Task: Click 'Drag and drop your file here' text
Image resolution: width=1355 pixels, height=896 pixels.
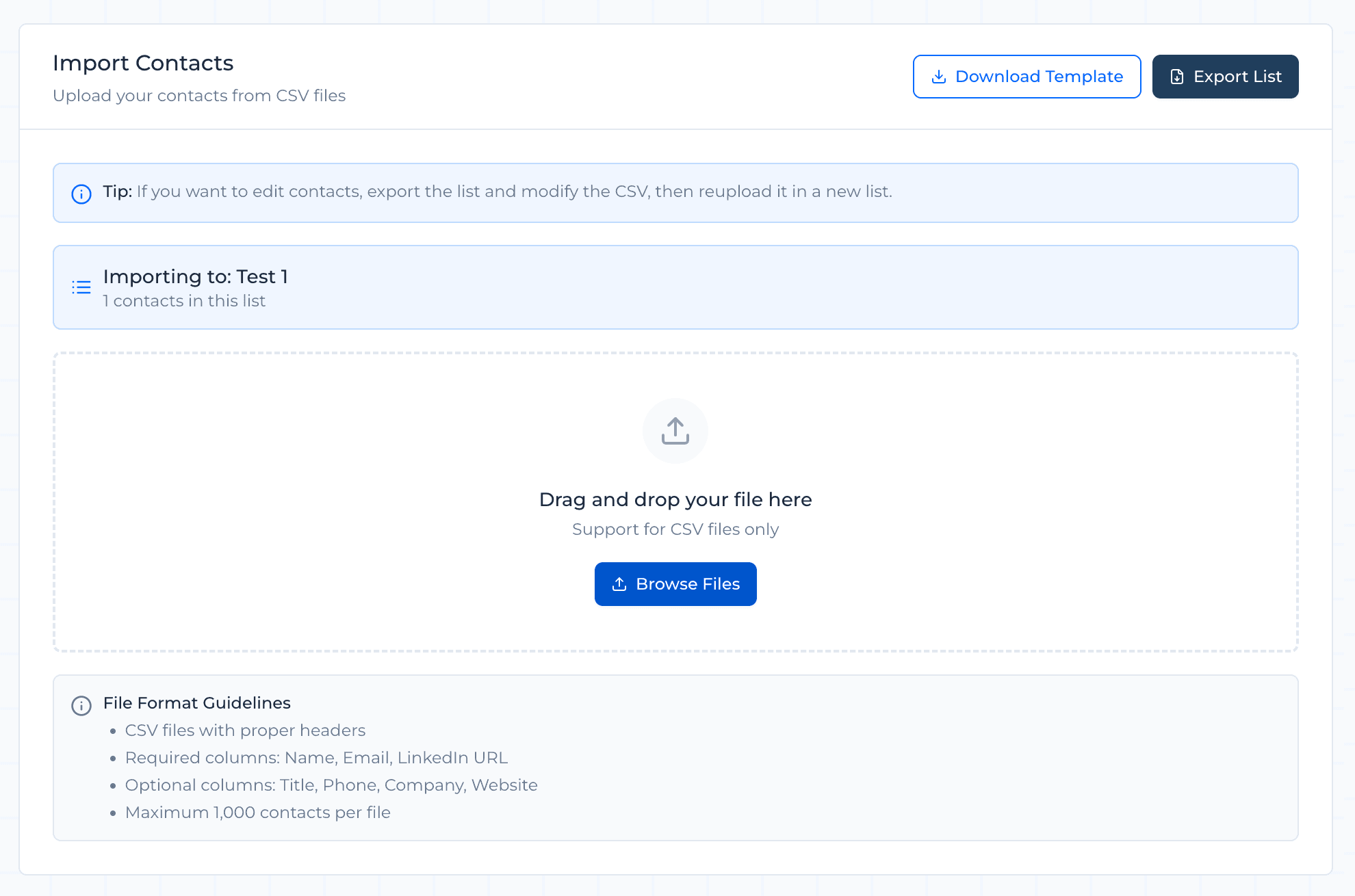Action: coord(675,499)
